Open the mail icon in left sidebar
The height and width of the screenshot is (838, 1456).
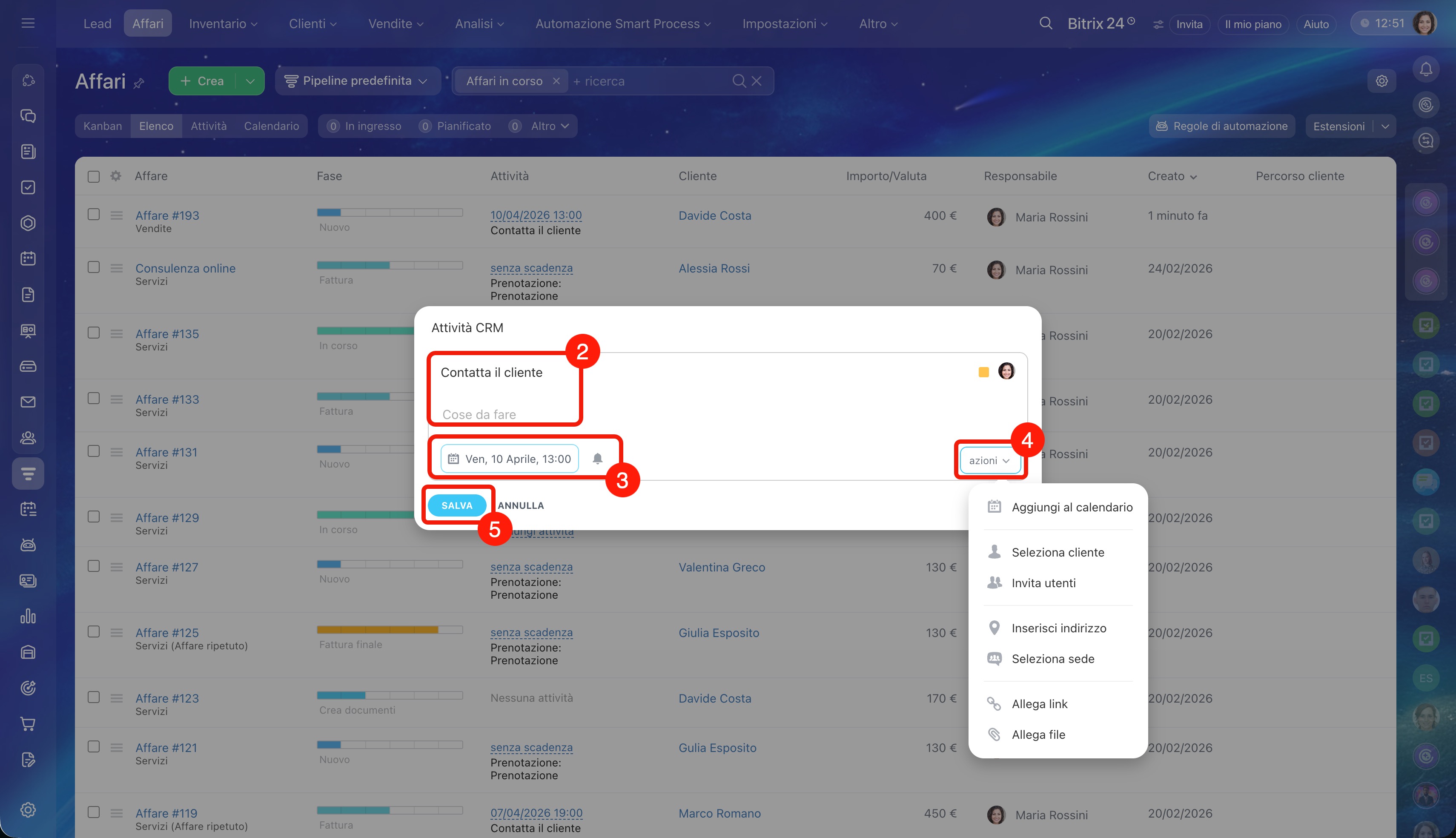[28, 402]
